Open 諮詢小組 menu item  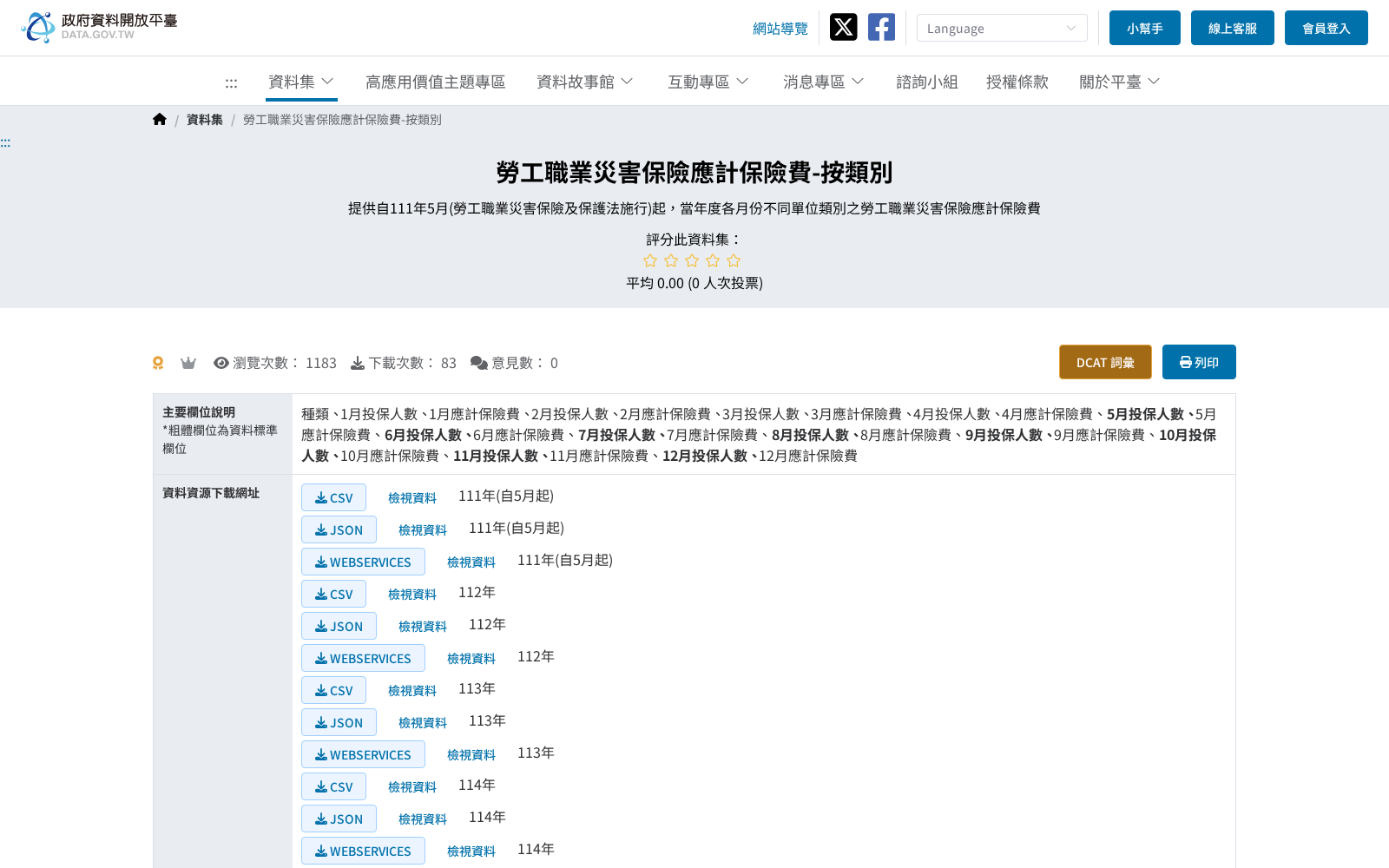point(927,82)
